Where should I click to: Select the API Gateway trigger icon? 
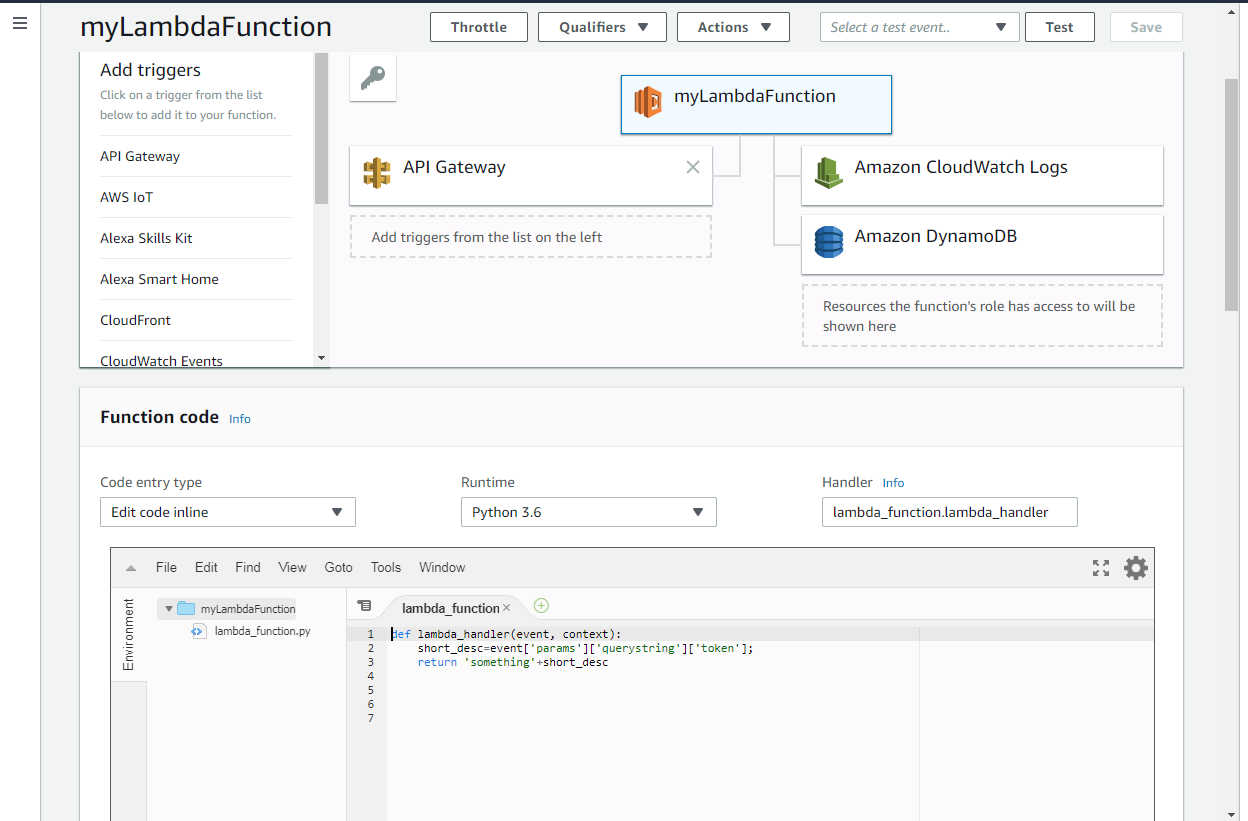[x=378, y=171]
